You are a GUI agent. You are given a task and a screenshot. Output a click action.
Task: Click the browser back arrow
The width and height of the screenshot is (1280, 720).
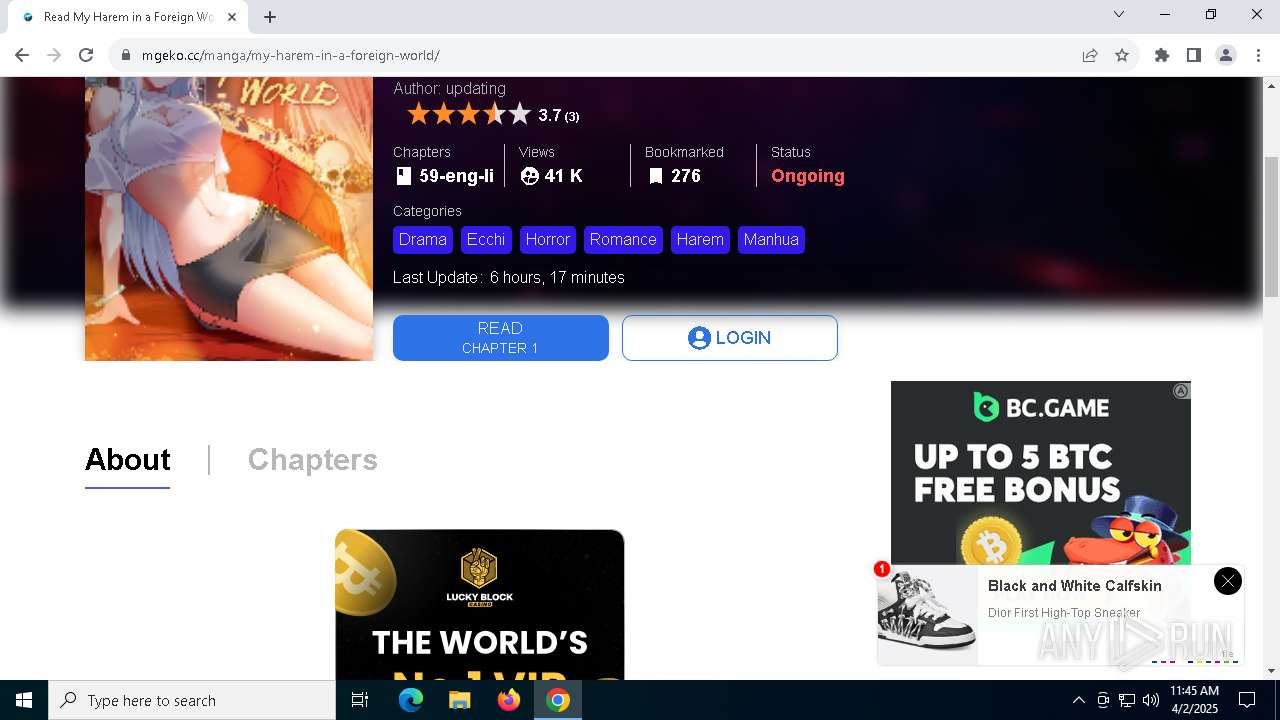(x=22, y=55)
